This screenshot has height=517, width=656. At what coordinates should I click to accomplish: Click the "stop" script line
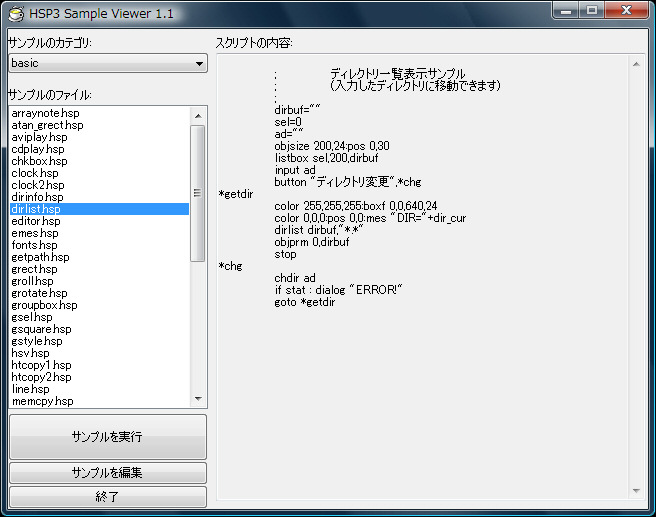(285, 254)
